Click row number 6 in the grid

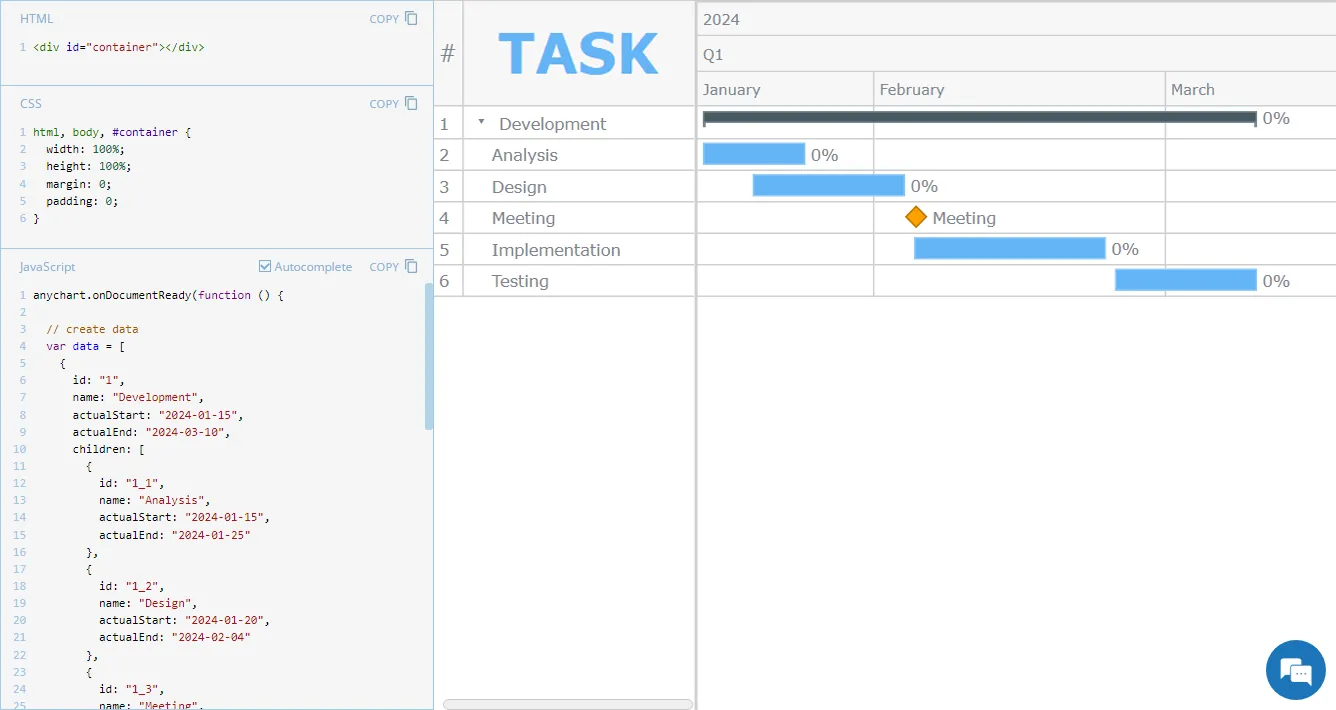445,281
